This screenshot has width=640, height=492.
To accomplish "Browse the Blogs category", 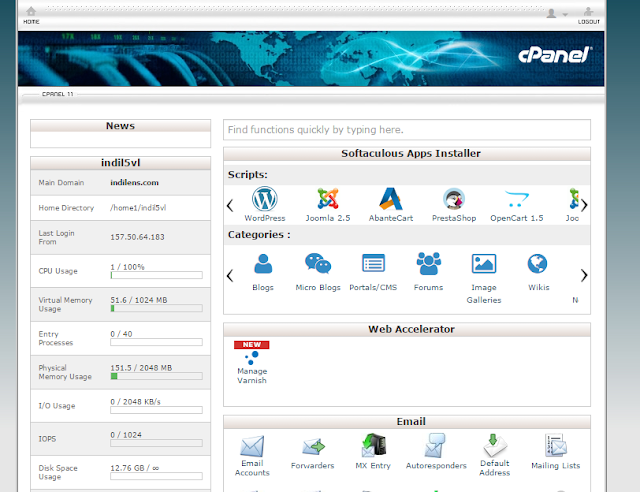I will [x=263, y=272].
